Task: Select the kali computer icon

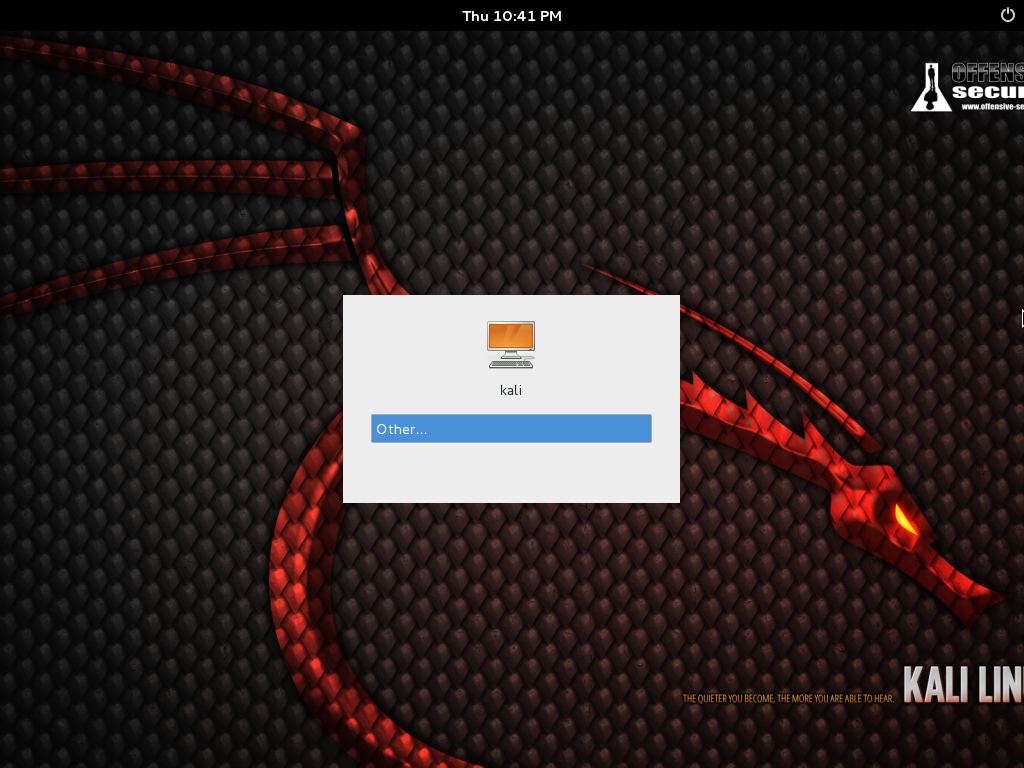Action: (x=511, y=345)
